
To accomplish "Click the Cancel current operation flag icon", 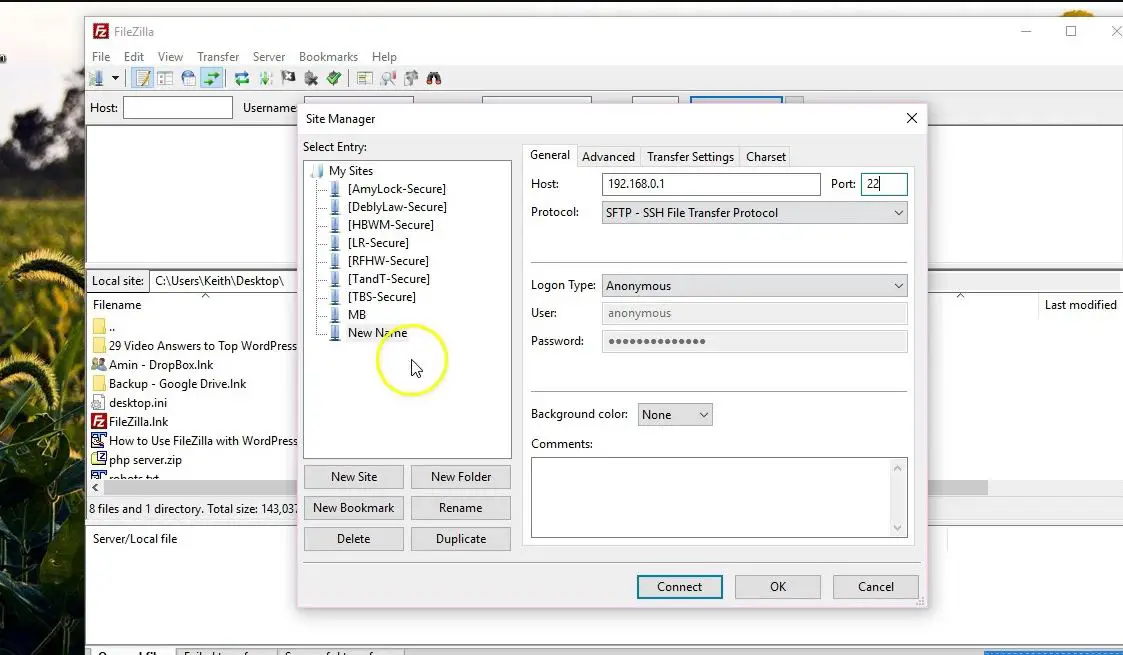I will 288,78.
